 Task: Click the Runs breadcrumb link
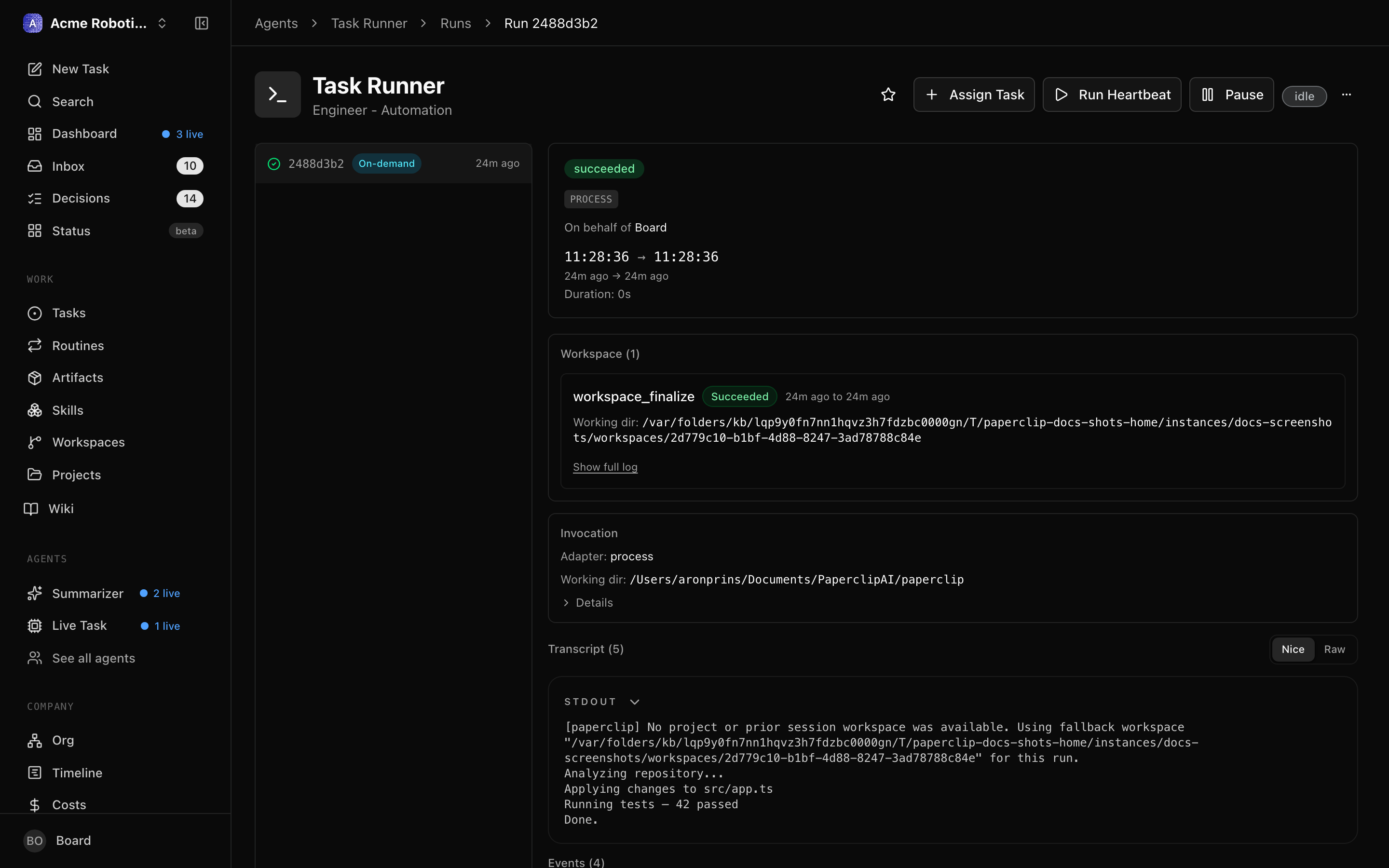456,23
